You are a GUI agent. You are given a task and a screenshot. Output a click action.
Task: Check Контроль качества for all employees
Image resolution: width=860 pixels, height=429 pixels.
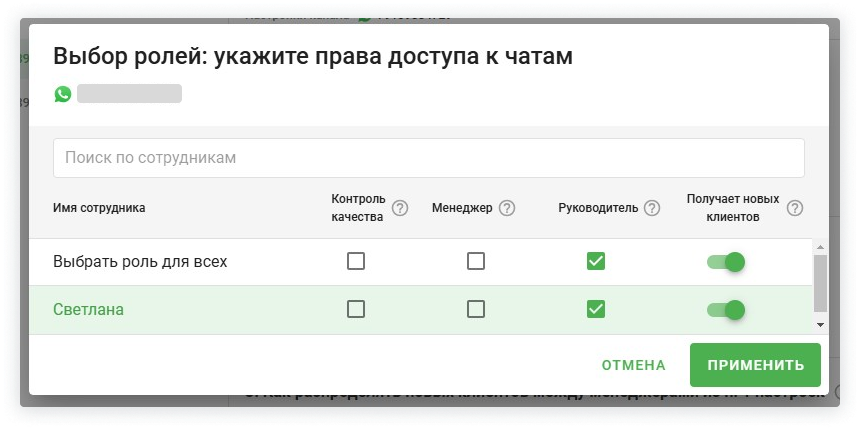tap(356, 262)
